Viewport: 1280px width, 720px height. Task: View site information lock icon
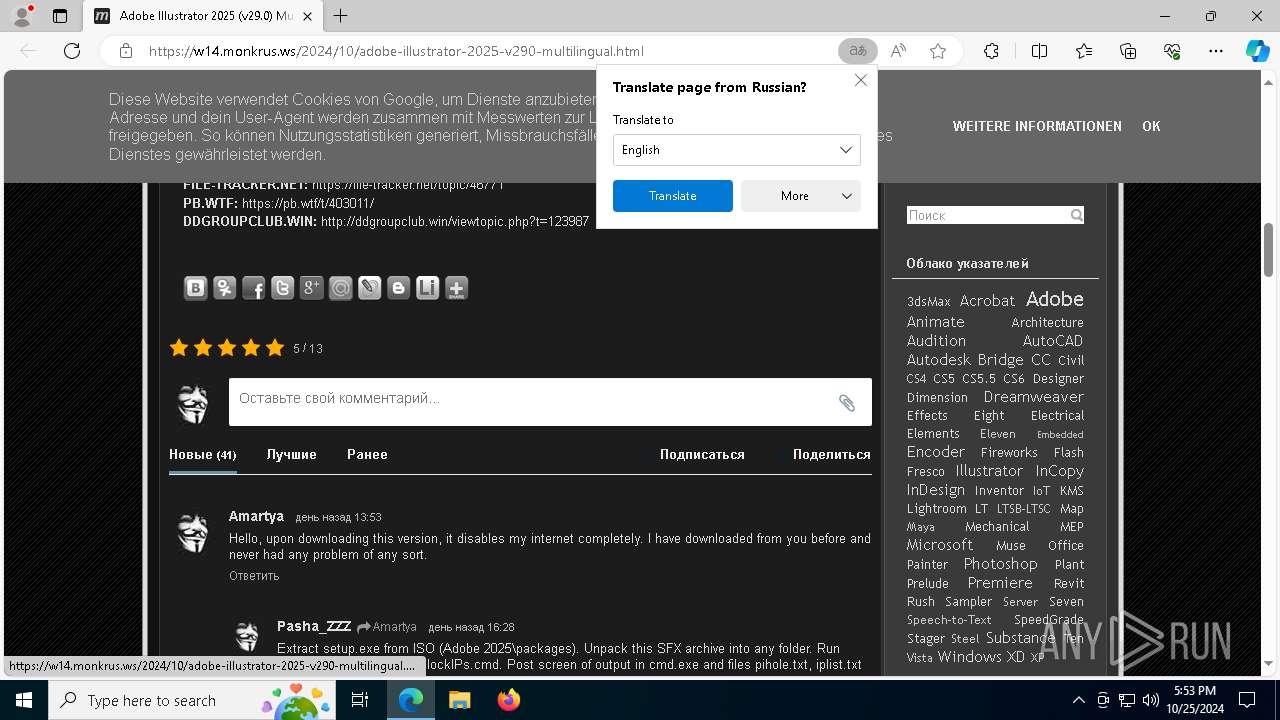tap(126, 51)
